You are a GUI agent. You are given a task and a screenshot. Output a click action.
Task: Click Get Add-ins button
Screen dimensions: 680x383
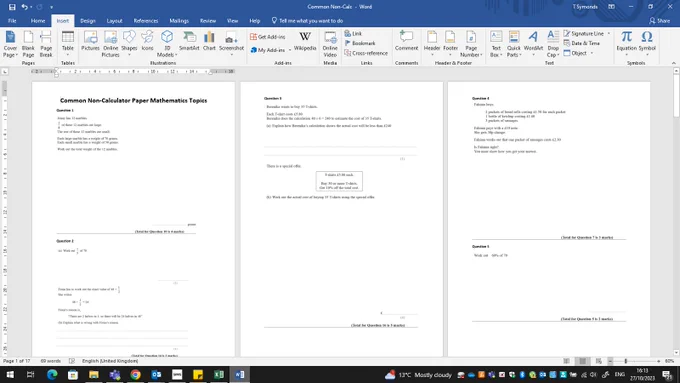[268, 37]
